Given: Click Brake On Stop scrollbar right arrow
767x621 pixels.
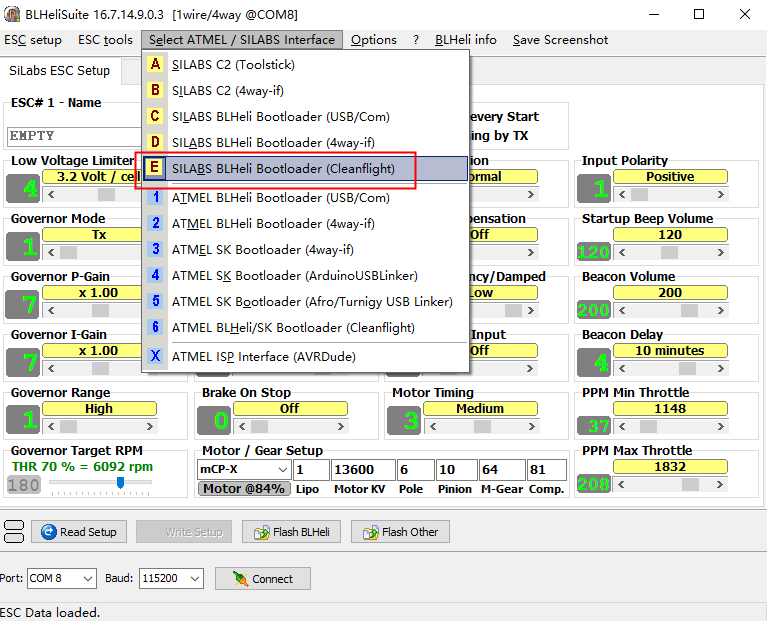Looking at the screenshot, I should pyautogui.click(x=340, y=426).
